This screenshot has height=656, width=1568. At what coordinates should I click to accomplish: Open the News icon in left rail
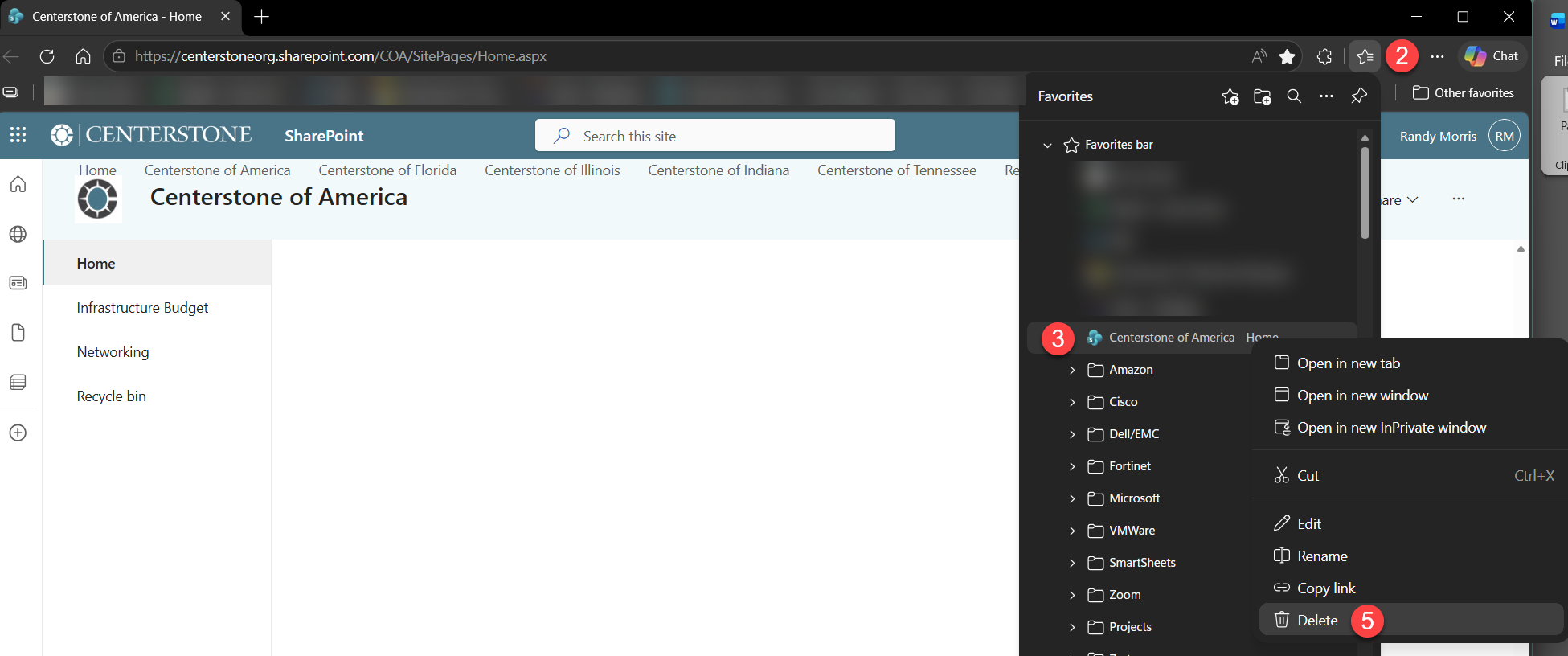tap(18, 283)
